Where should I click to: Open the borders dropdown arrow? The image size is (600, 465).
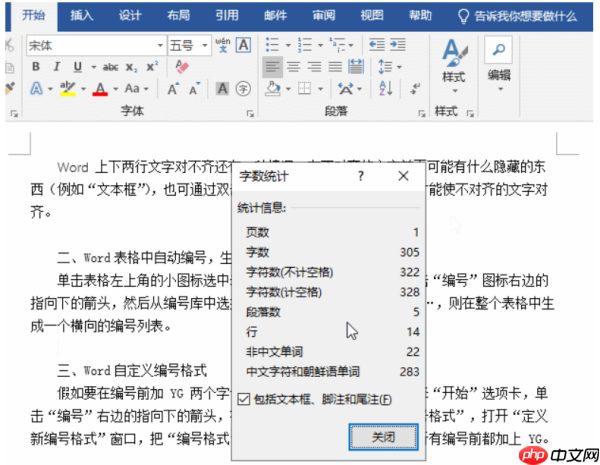[320, 89]
